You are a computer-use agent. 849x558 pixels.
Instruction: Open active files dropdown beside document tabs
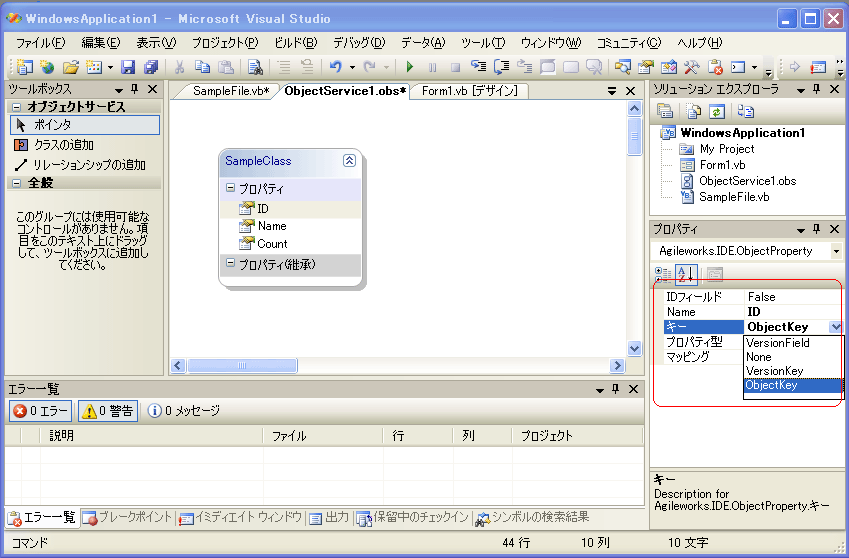612,91
